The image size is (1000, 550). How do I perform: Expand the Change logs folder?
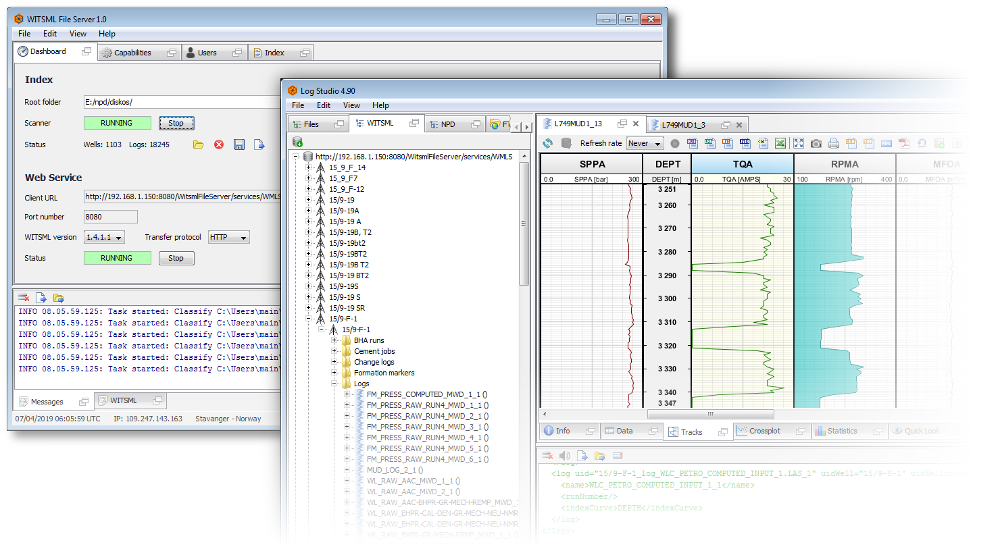coord(334,362)
